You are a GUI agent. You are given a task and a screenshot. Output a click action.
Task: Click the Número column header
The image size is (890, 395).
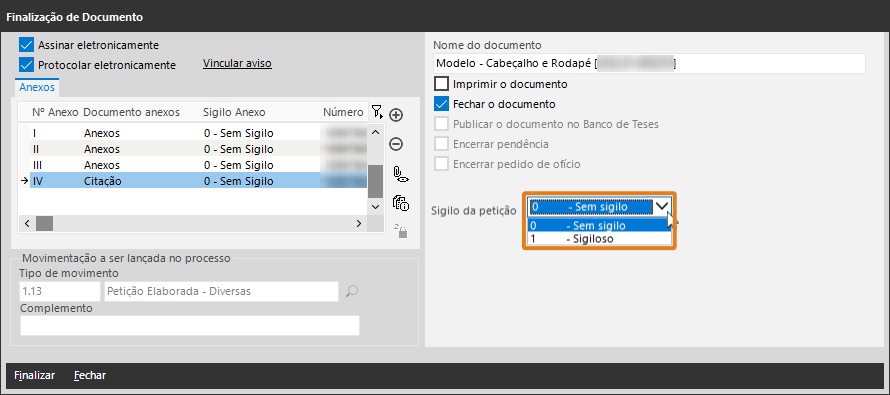point(343,112)
